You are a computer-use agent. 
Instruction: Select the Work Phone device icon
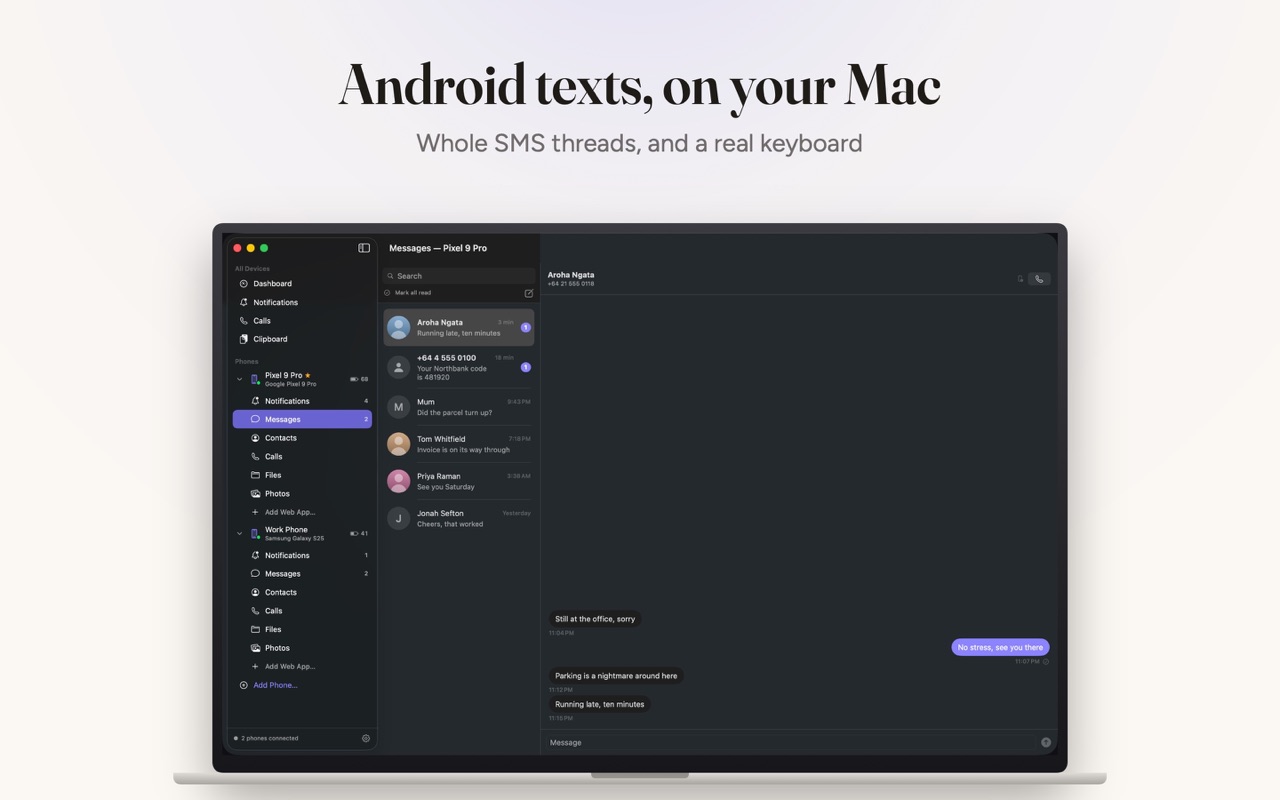pyautogui.click(x=255, y=533)
